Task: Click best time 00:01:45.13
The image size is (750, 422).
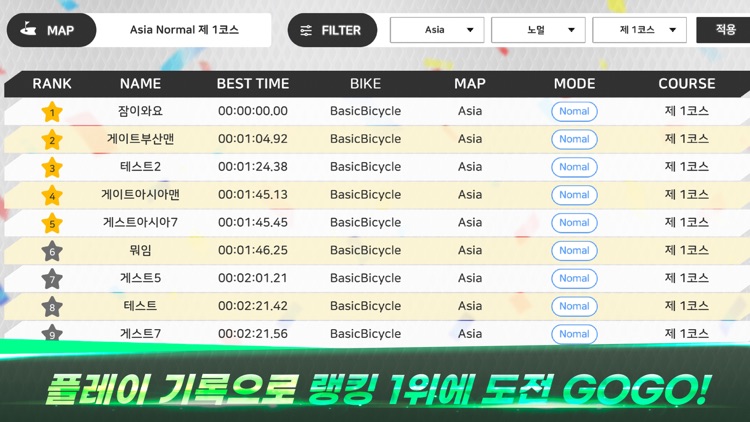Action: 253,194
